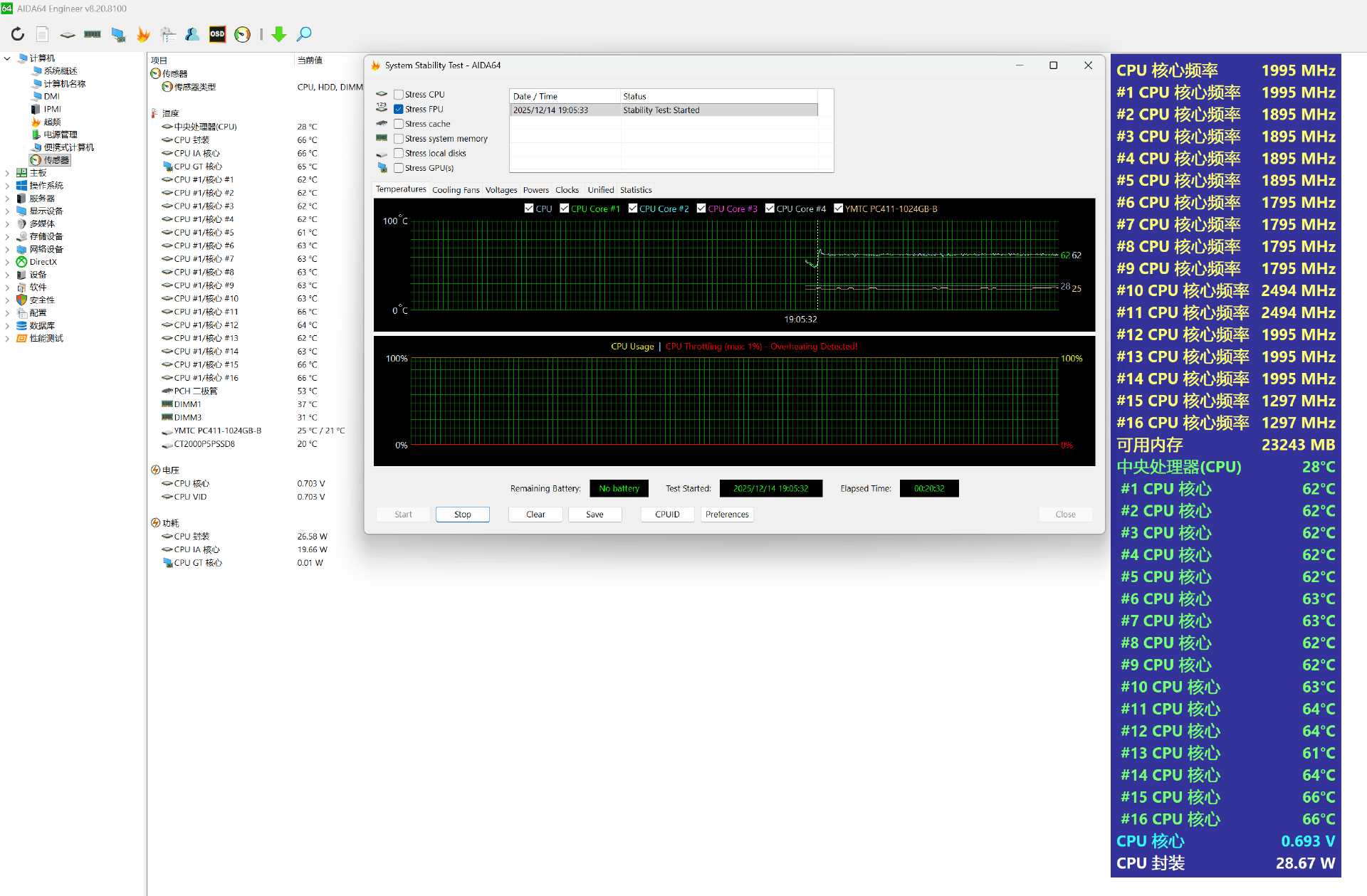1367x896 pixels.
Task: Click the gauge SensorPanel icon
Action: coord(243,34)
